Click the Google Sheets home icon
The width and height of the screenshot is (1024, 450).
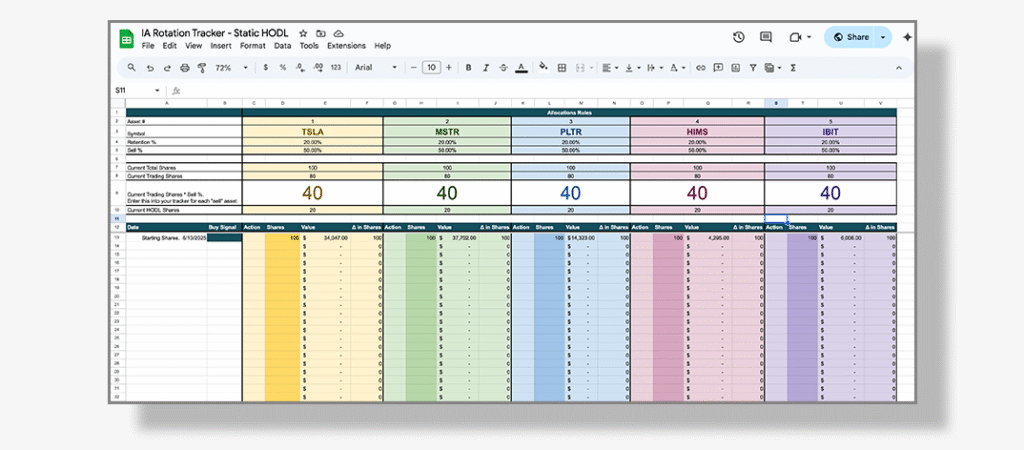tap(127, 39)
